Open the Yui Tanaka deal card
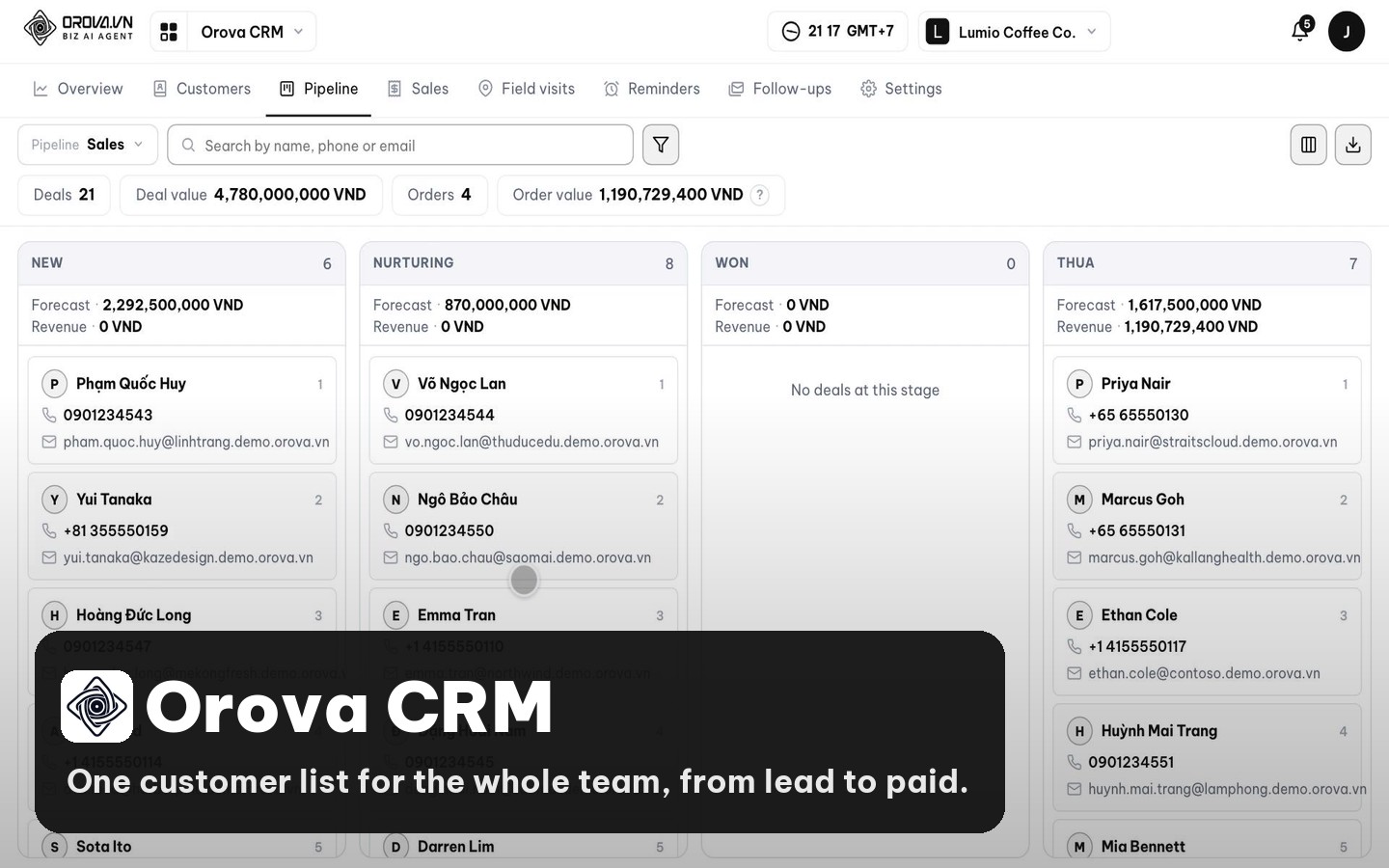The image size is (1389, 868). pos(182,526)
